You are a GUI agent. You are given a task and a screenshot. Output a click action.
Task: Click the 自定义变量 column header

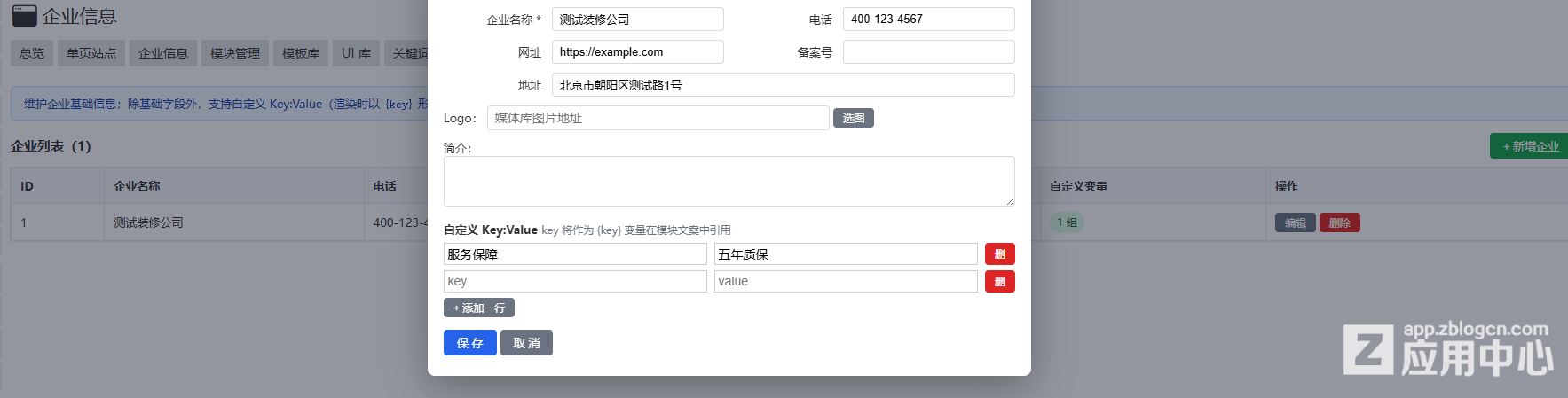coord(1078,186)
